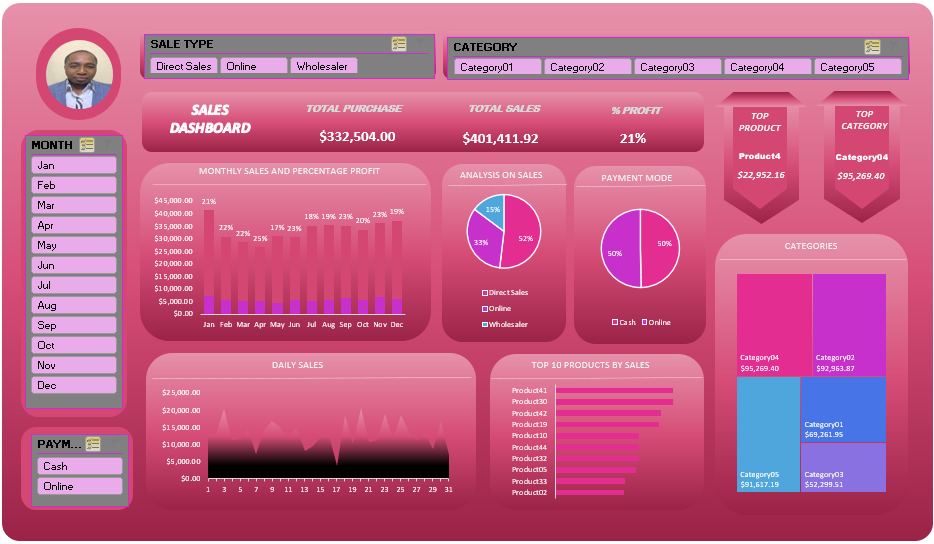Select the Product41 bar in Top 10 chart

(x=613, y=391)
